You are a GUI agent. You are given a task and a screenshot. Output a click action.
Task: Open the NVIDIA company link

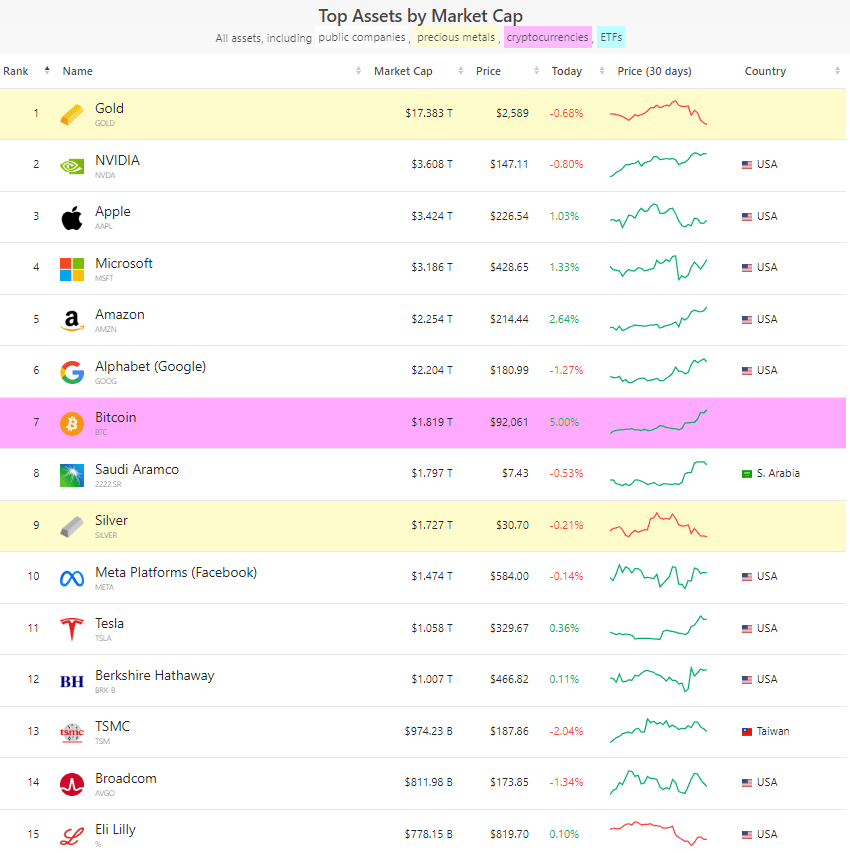(118, 160)
